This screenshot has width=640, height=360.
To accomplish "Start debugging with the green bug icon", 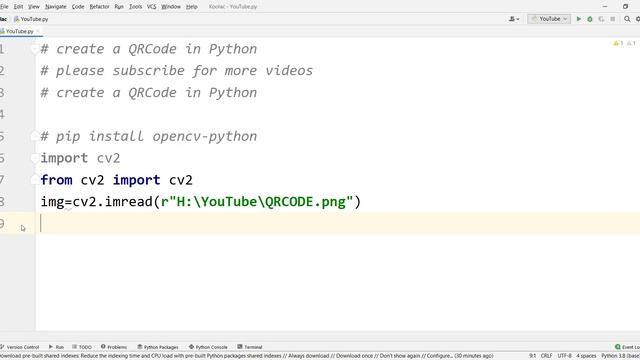I will click(590, 19).
